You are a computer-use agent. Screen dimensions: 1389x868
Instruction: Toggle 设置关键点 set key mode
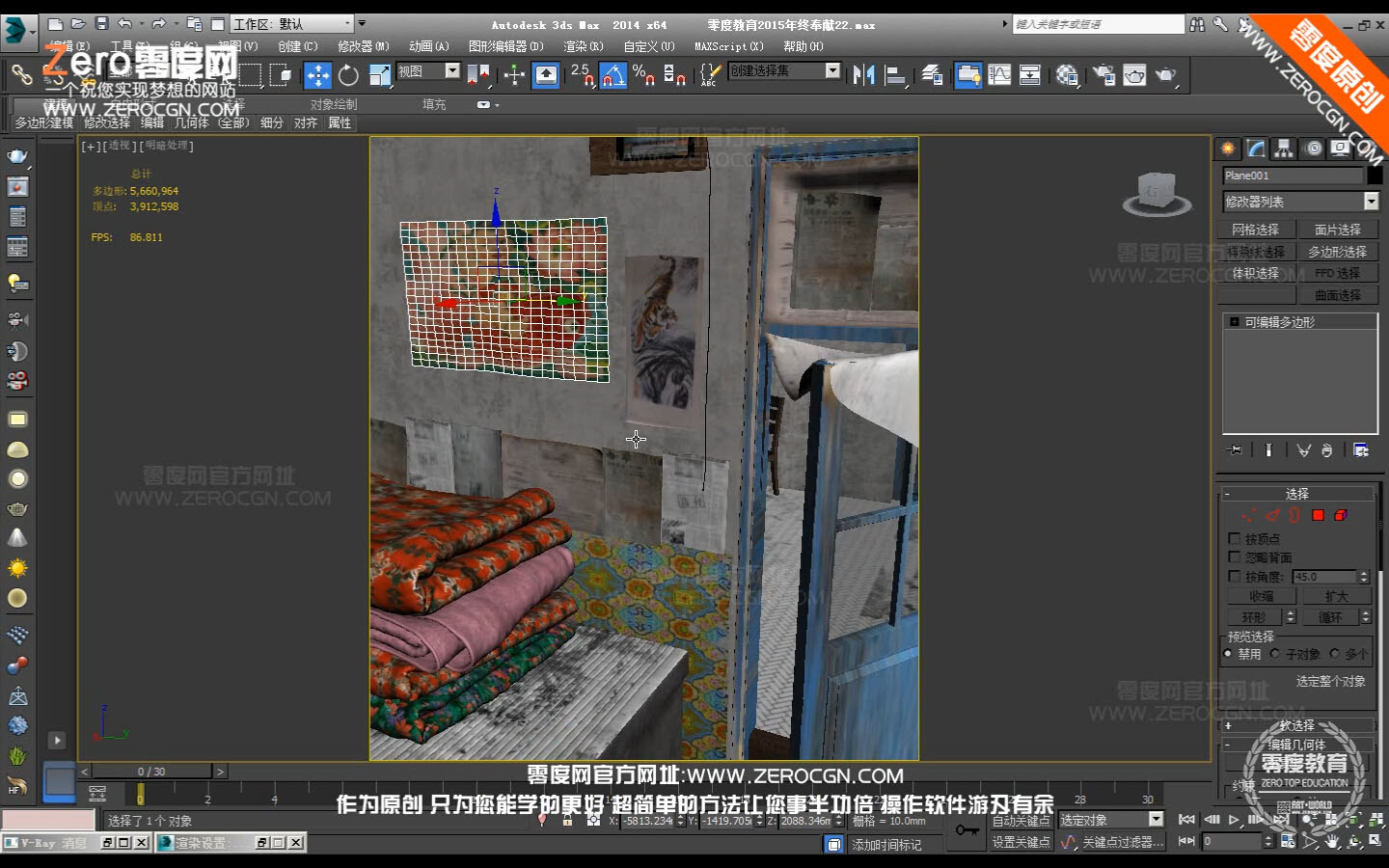1021,842
